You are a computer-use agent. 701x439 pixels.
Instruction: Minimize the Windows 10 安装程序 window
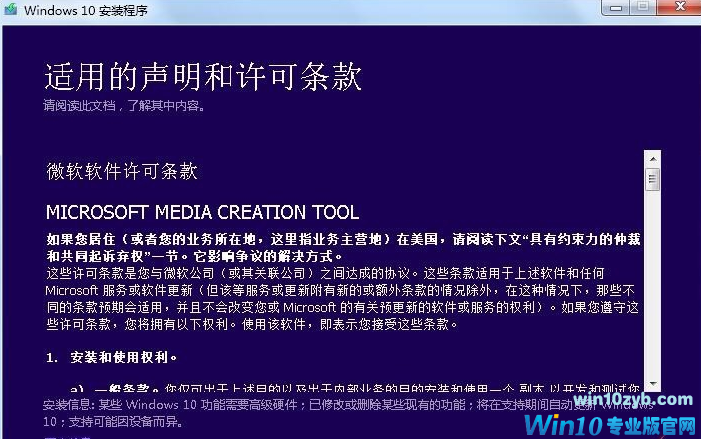click(616, 8)
